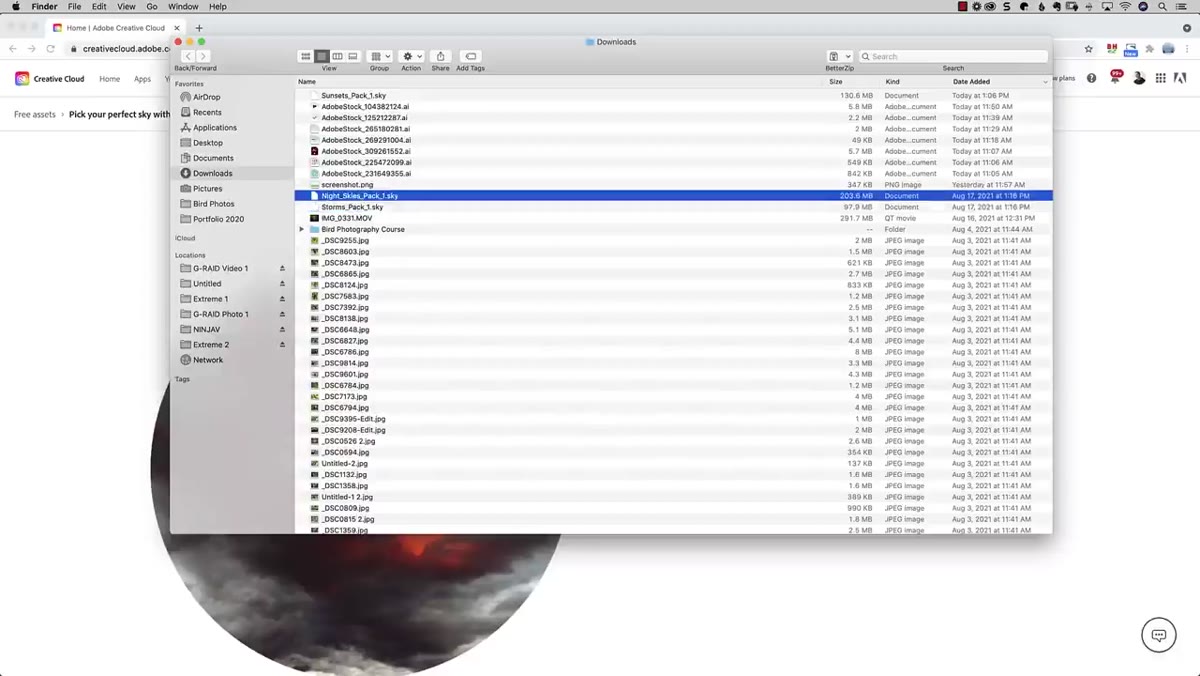Open the chat help bubble
Image resolution: width=1200 pixels, height=676 pixels.
point(1159,635)
